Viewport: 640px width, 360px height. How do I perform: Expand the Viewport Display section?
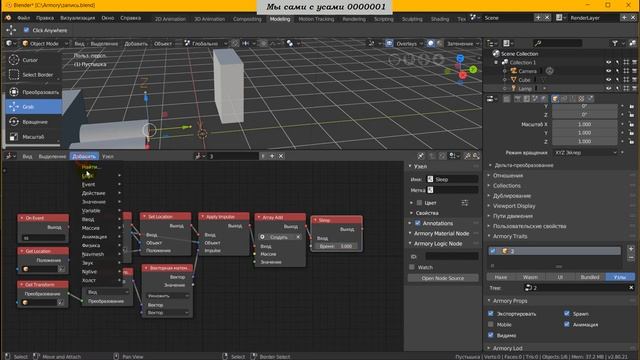click(513, 206)
